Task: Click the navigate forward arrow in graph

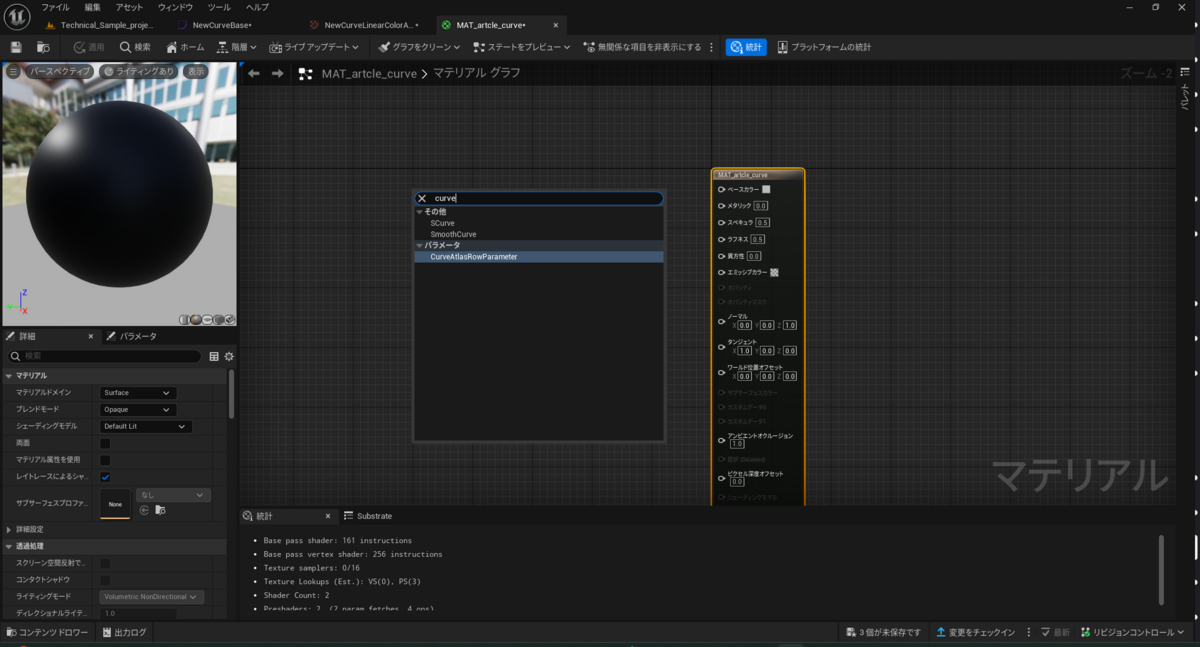Action: pyautogui.click(x=277, y=73)
